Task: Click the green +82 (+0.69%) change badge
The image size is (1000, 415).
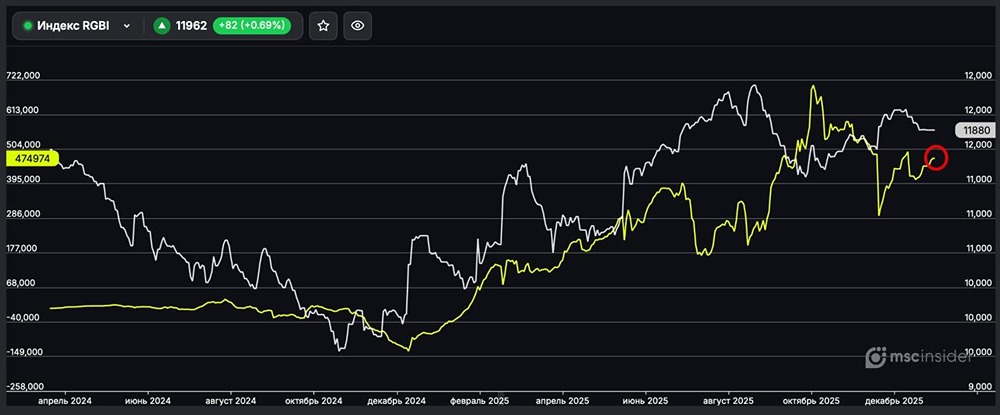Action: 251,26
